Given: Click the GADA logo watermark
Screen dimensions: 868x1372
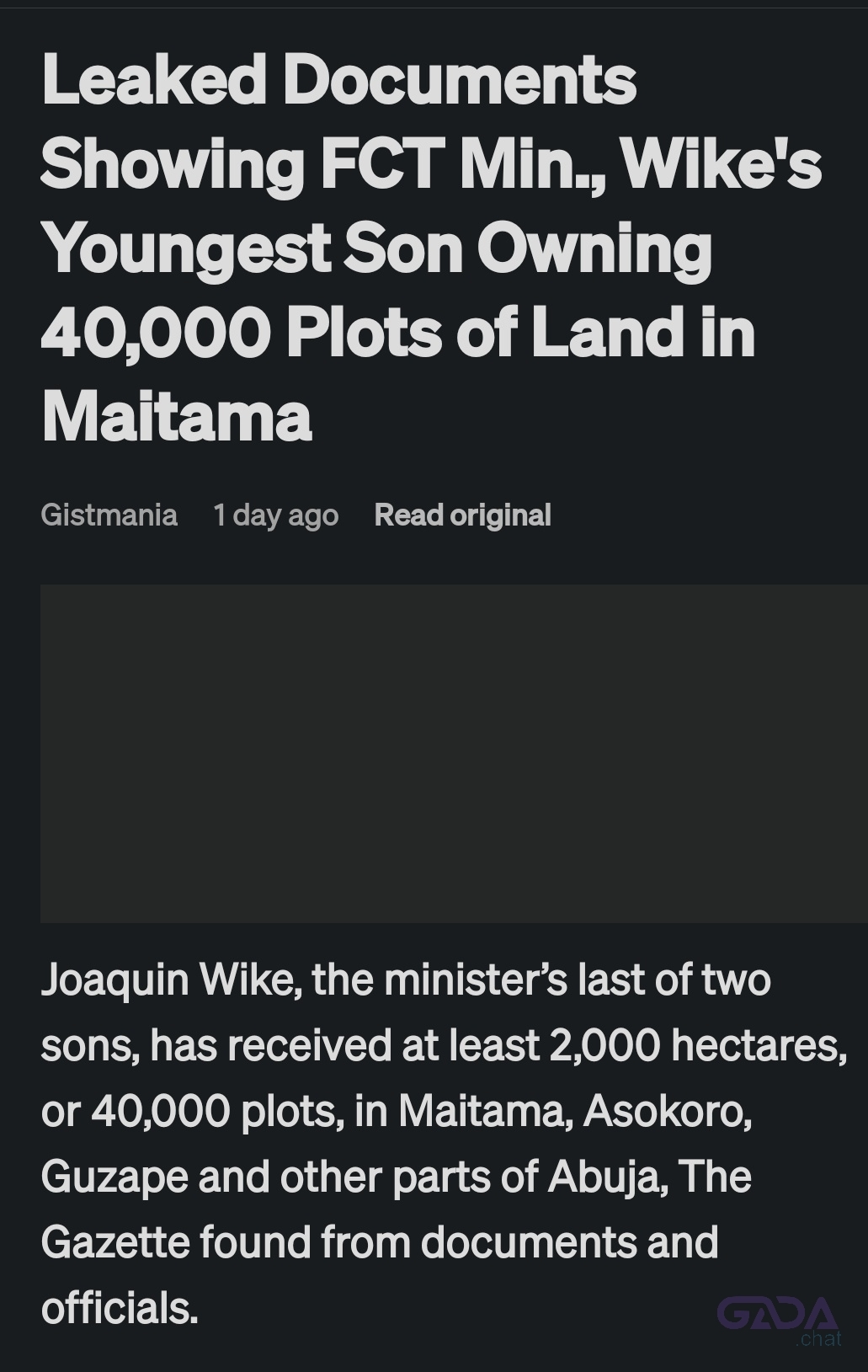Looking at the screenshot, I should [777, 1313].
